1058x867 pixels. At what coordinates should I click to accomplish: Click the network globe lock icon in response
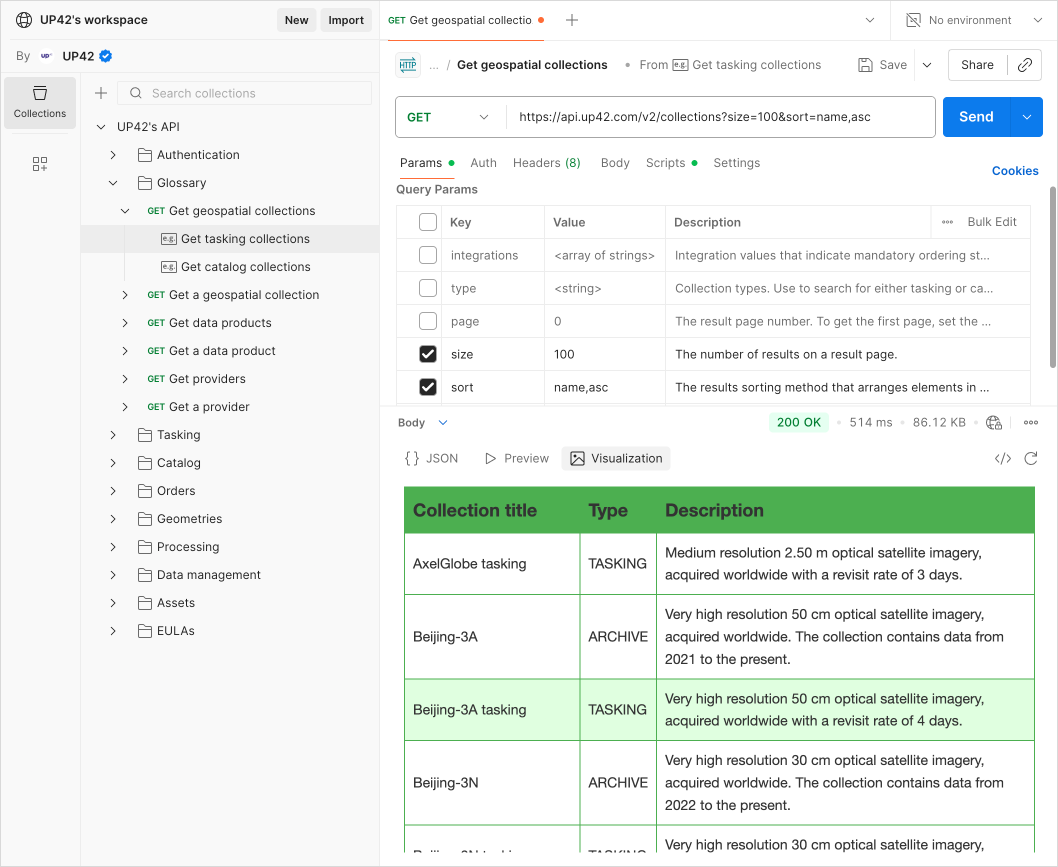994,422
